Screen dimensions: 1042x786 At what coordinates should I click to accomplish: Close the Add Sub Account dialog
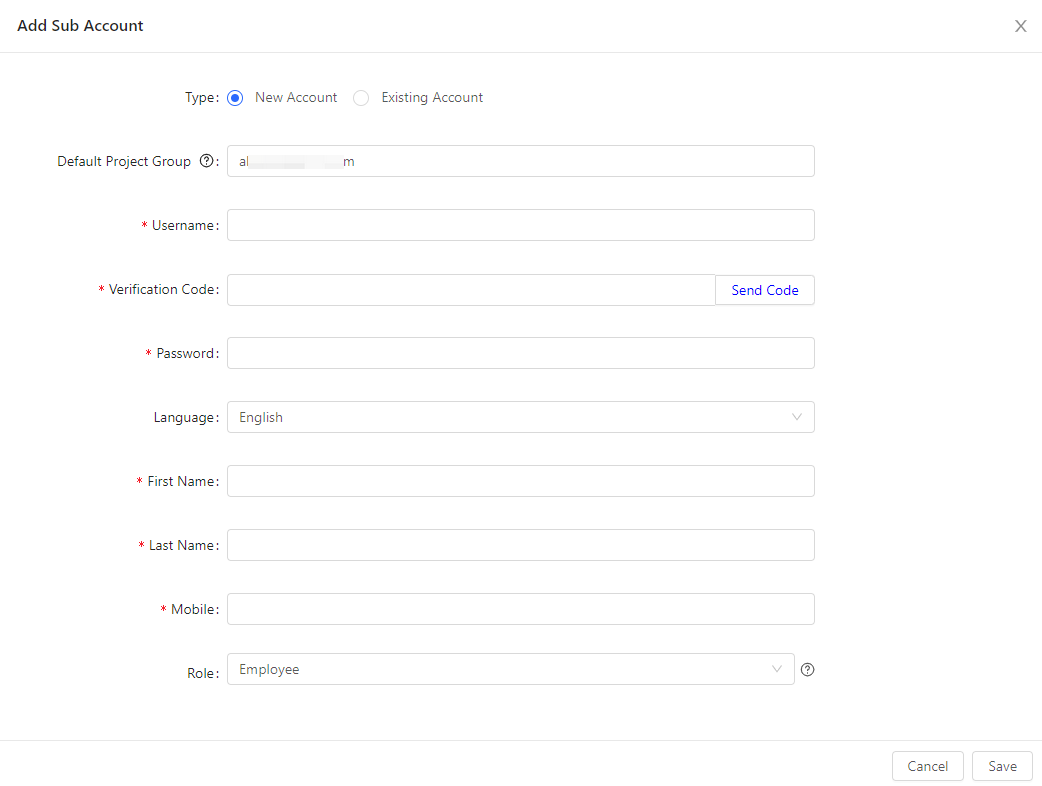coord(1020,27)
